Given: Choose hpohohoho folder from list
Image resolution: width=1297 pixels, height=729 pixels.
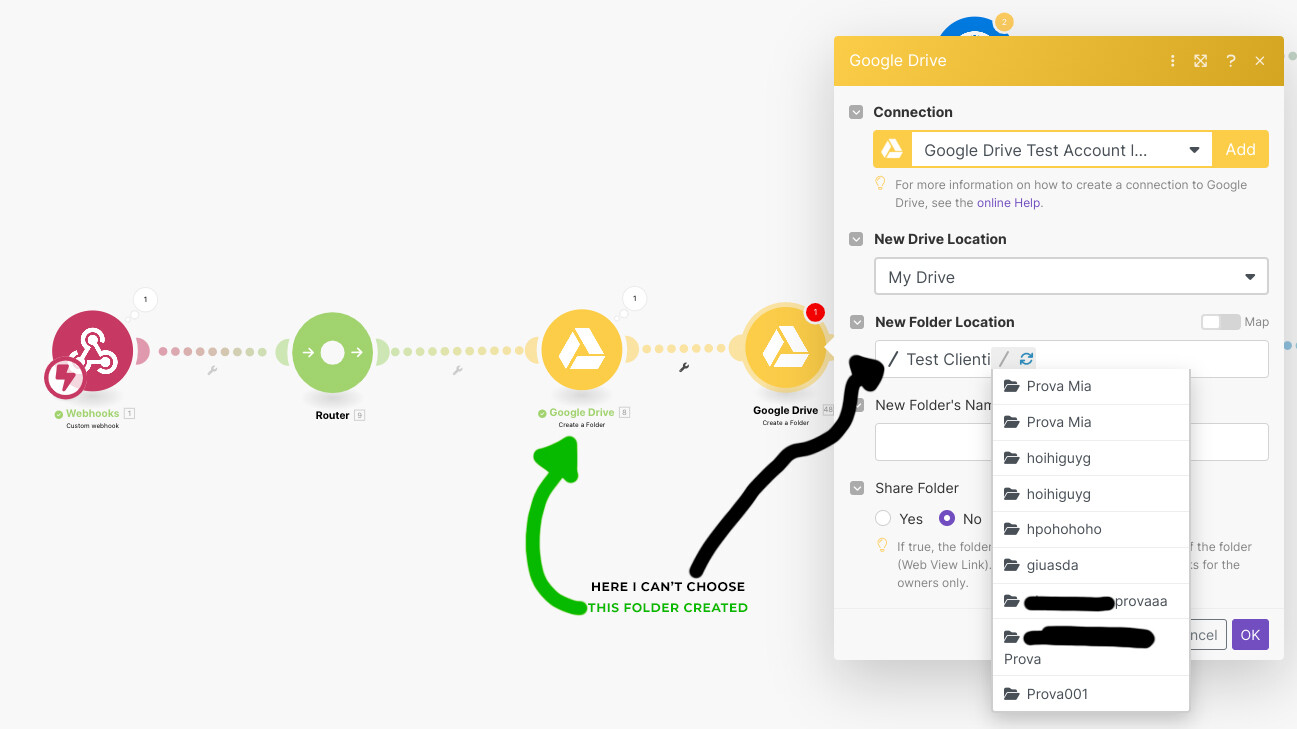Looking at the screenshot, I should pos(1091,529).
